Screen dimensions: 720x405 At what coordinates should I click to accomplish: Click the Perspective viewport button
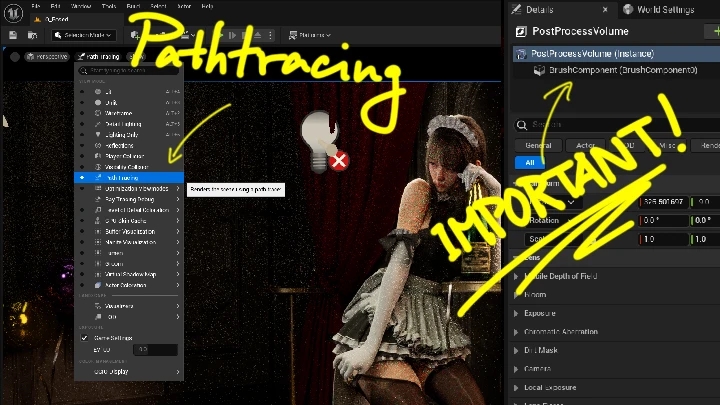[48, 57]
